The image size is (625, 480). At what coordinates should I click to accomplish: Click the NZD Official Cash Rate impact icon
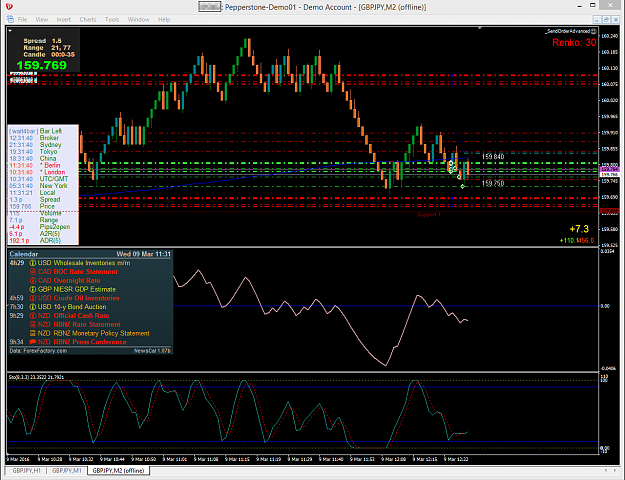(x=33, y=316)
